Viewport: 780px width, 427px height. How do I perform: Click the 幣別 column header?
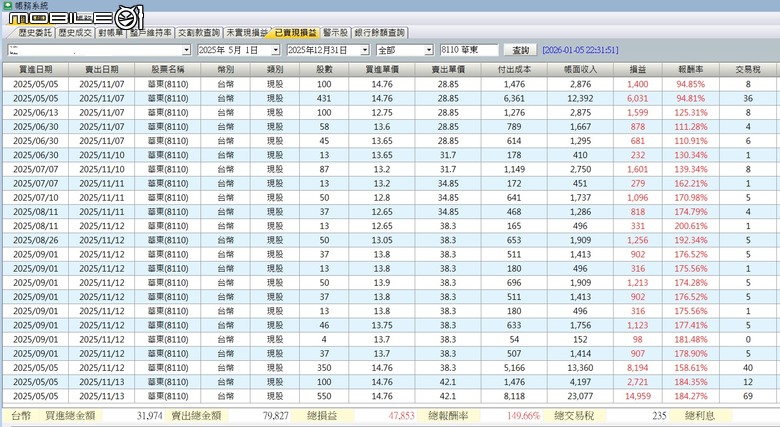click(x=225, y=70)
